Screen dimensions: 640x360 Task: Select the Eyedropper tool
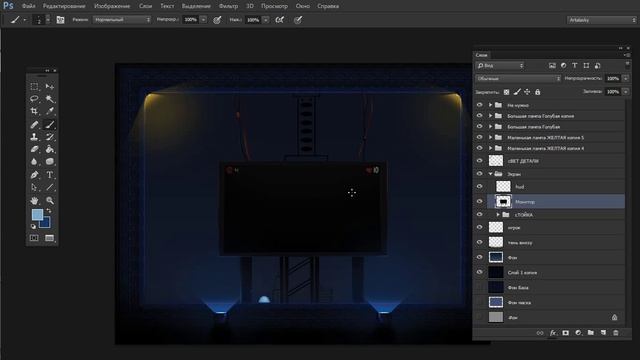[50, 111]
